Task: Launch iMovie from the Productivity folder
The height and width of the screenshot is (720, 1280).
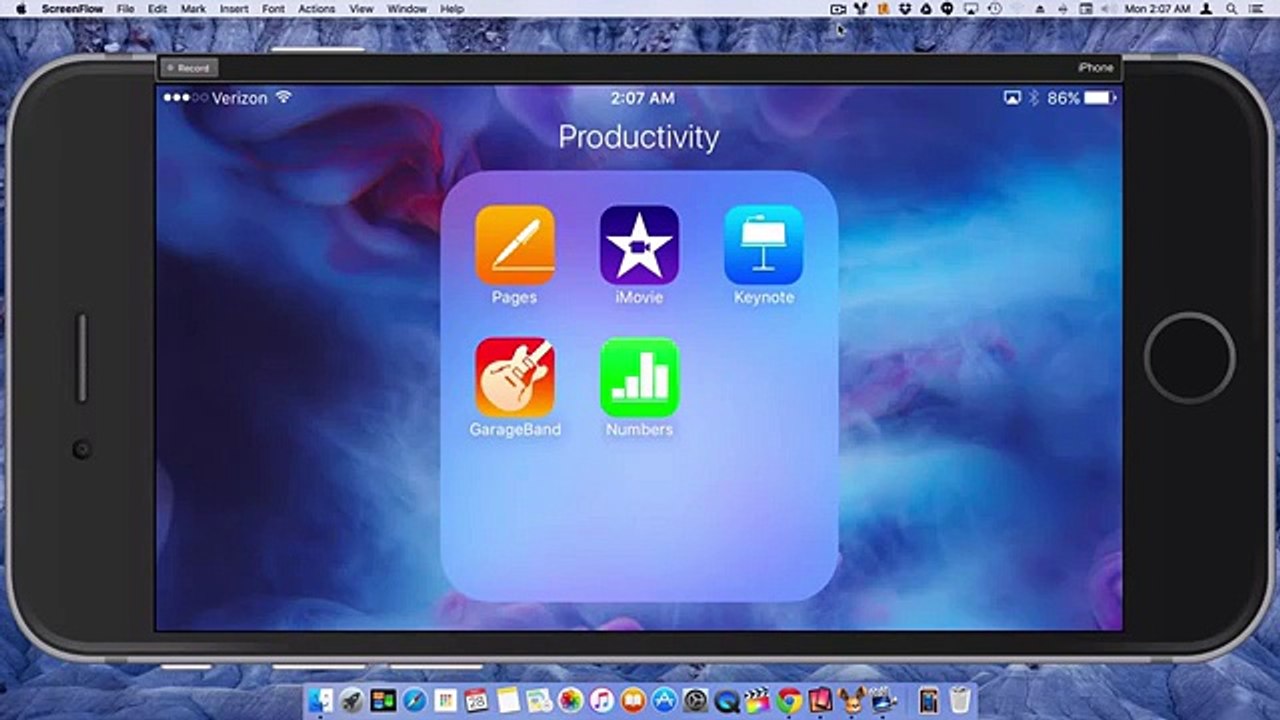Action: (x=639, y=245)
